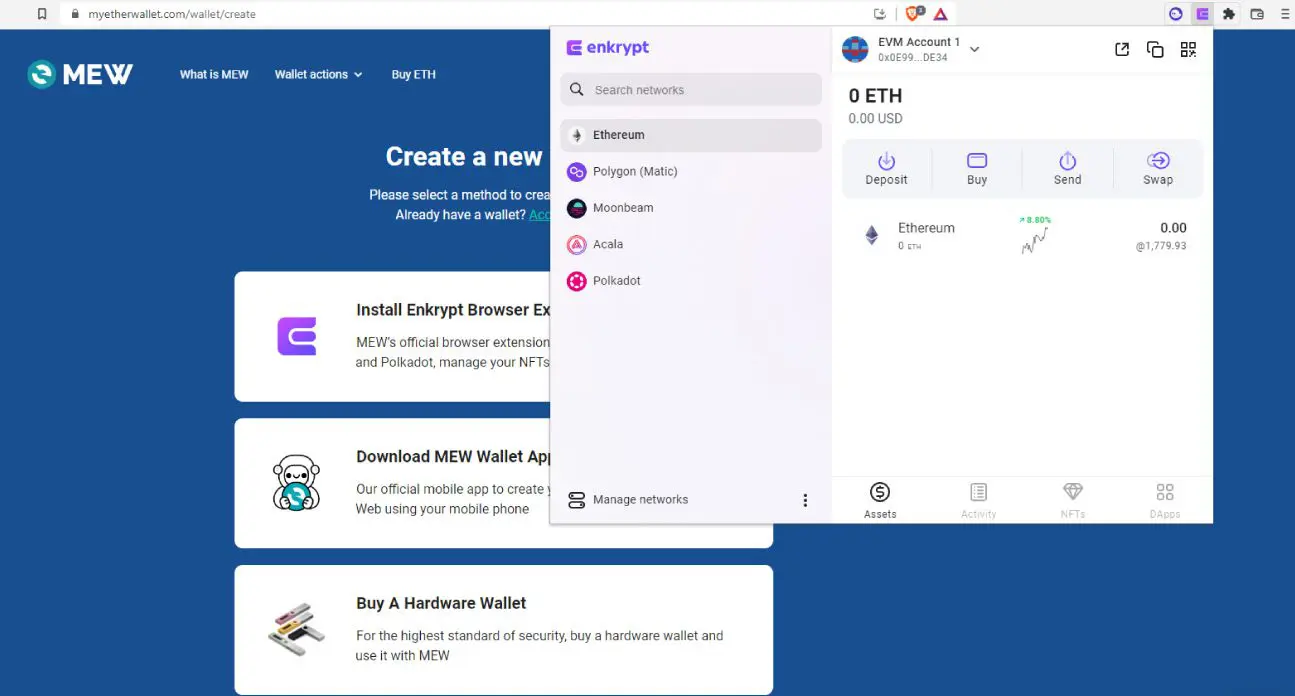Click the site lock icon
The height and width of the screenshot is (696, 1295).
click(74, 14)
